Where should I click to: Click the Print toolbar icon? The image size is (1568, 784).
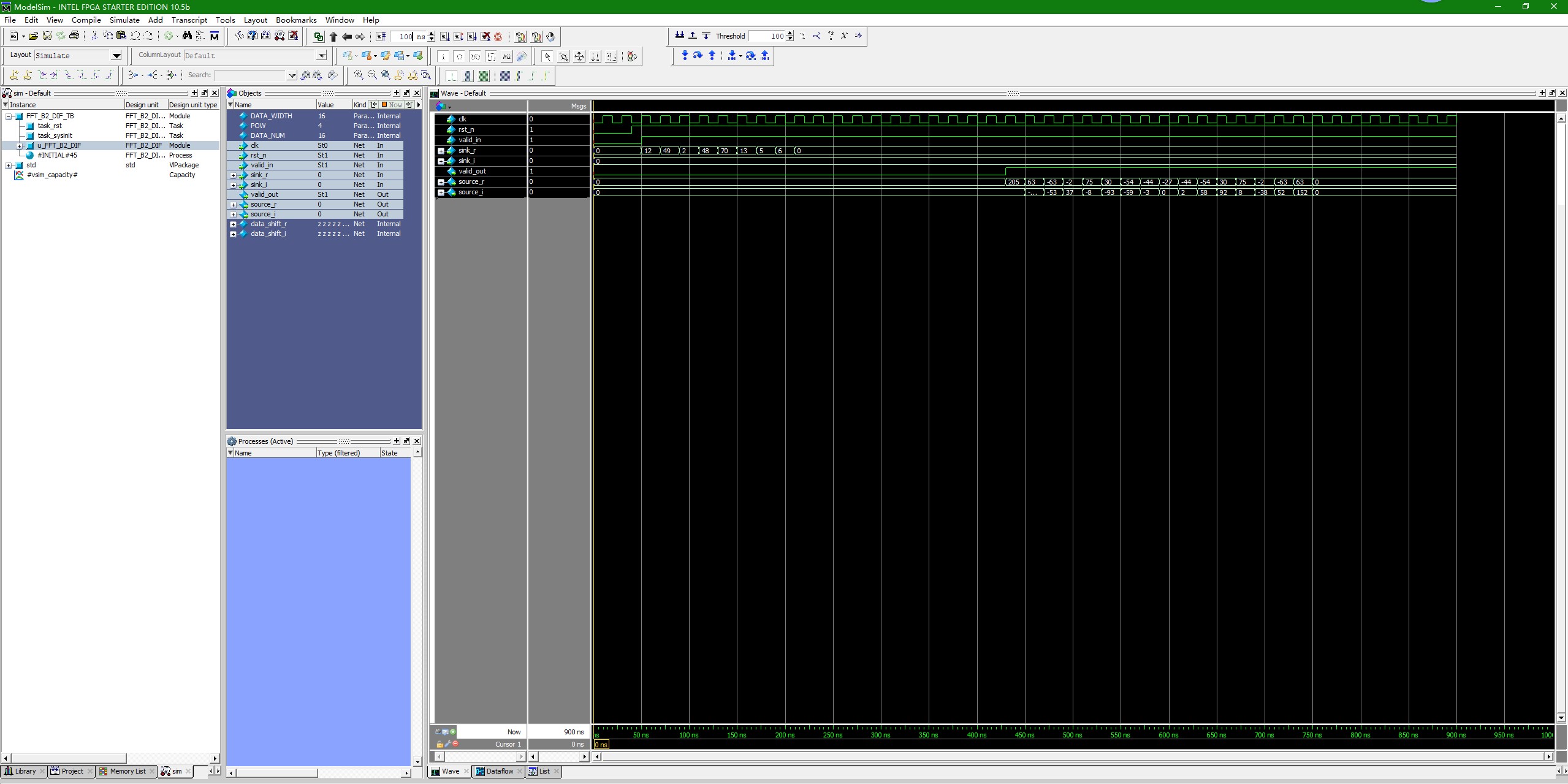pyautogui.click(x=74, y=36)
